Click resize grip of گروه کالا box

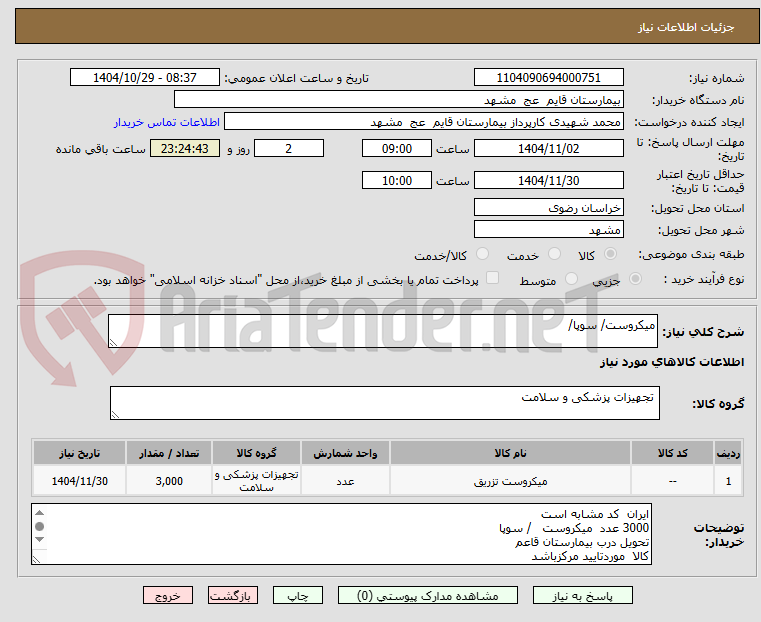click(115, 414)
